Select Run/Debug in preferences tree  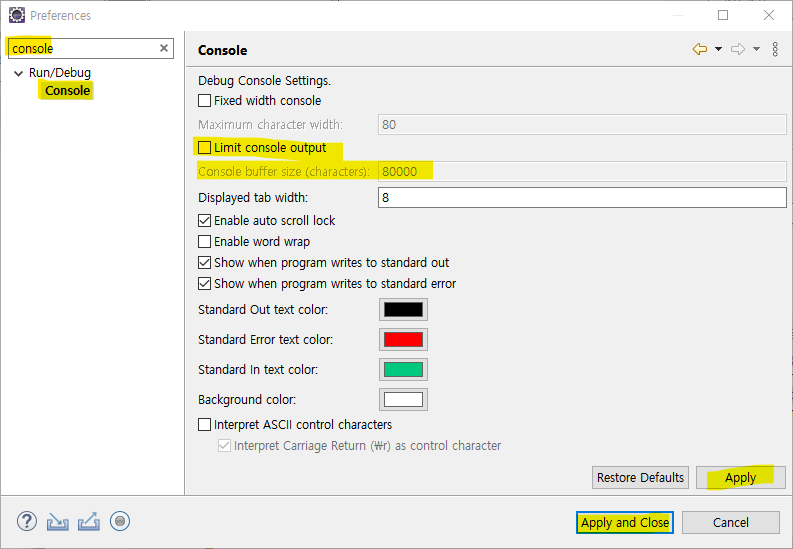point(60,73)
